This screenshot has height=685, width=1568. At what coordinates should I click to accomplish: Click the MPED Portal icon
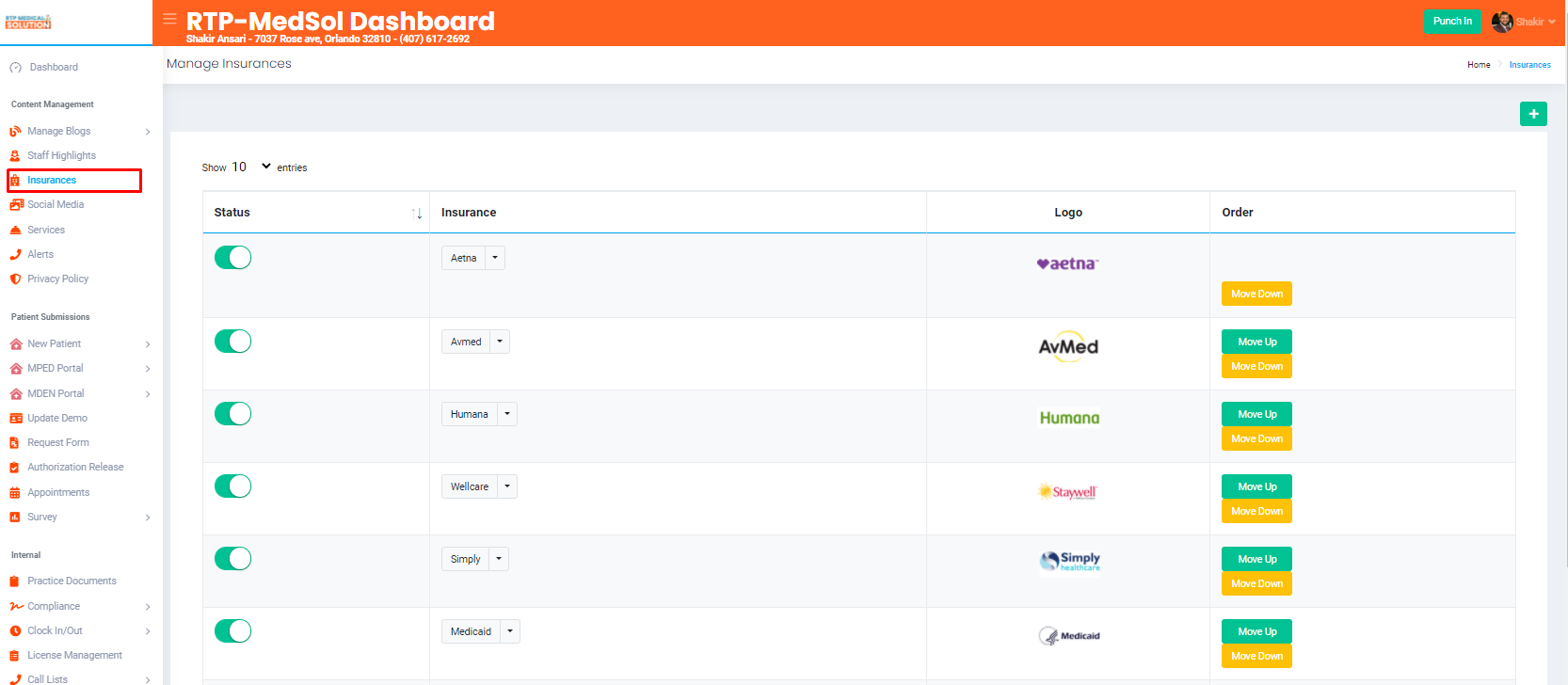click(16, 369)
